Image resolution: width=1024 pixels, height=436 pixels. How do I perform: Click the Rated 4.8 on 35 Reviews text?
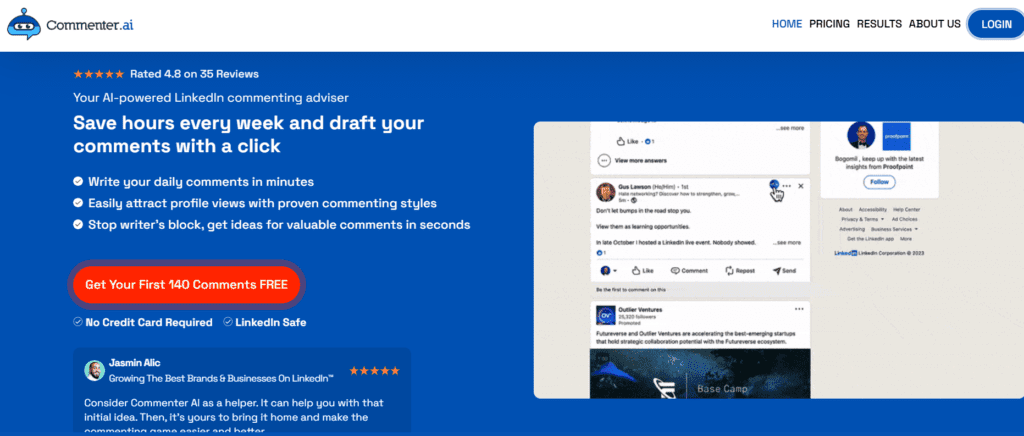point(194,74)
